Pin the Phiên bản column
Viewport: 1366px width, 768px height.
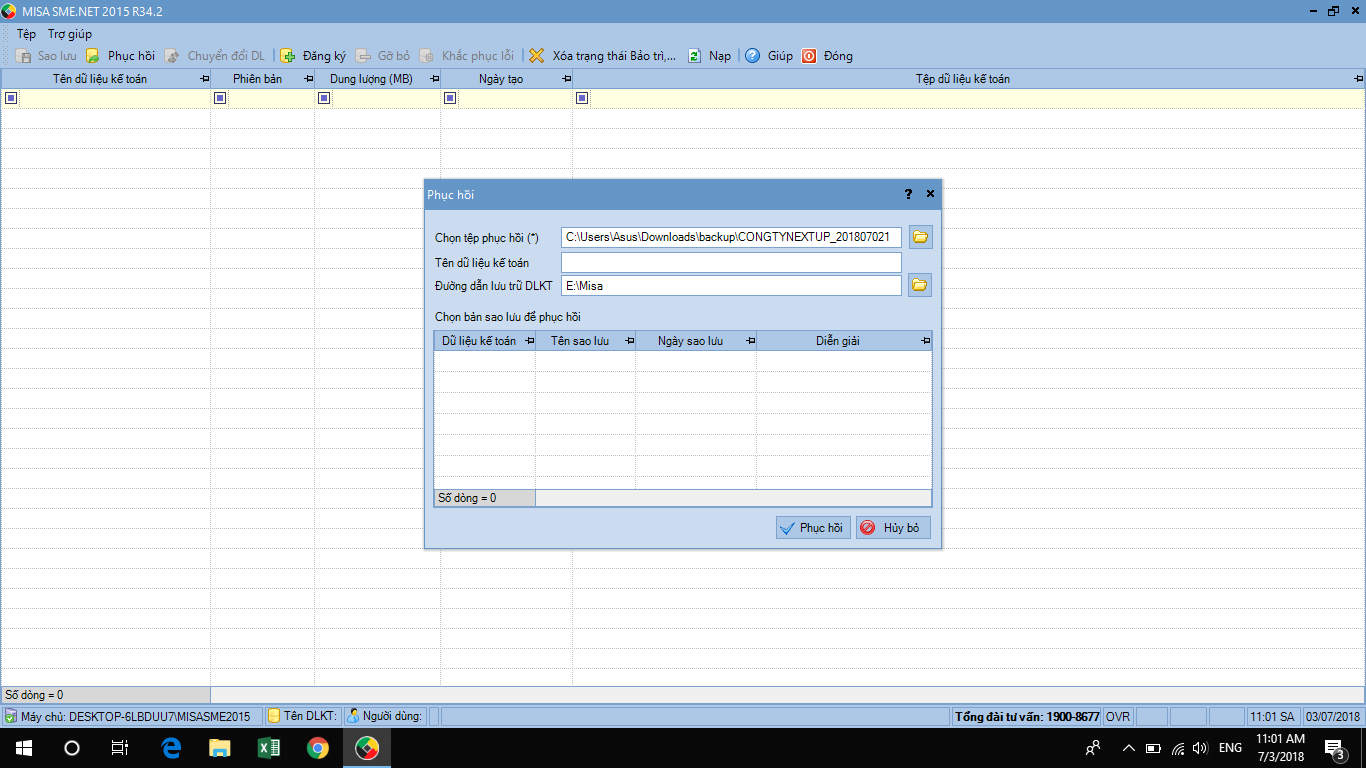pos(308,79)
